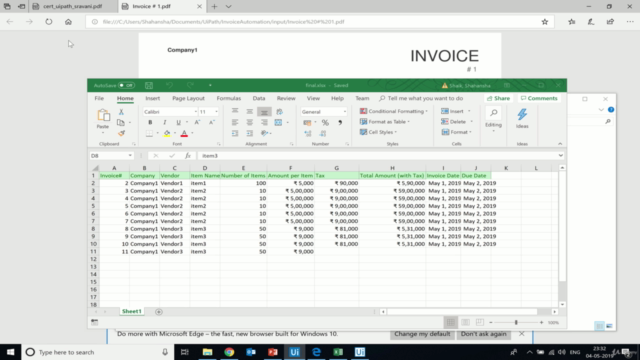The width and height of the screenshot is (640, 360).
Task: Apply Comma Style number format
Action: pos(340,122)
